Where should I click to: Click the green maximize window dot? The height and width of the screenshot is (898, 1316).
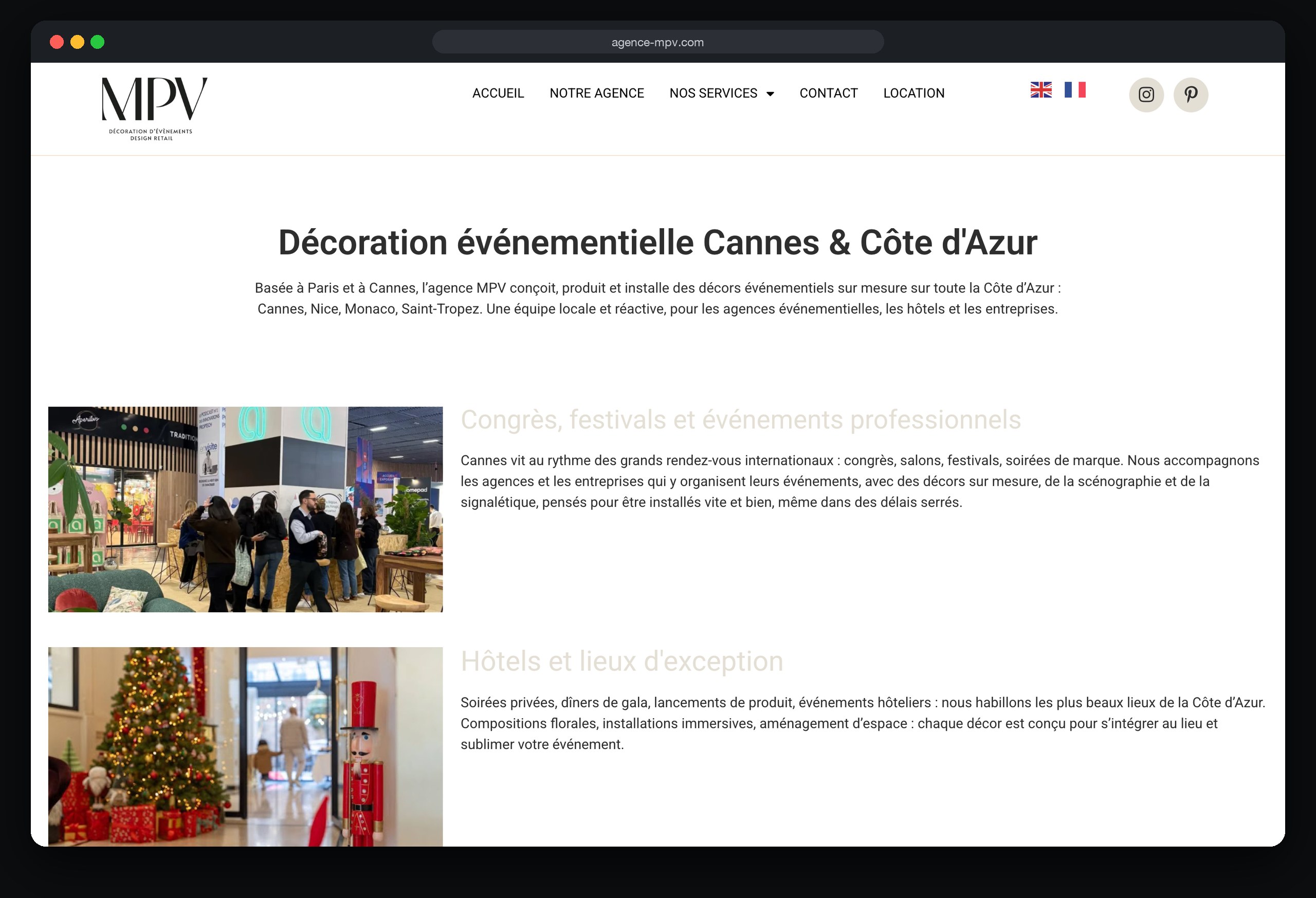pos(97,42)
